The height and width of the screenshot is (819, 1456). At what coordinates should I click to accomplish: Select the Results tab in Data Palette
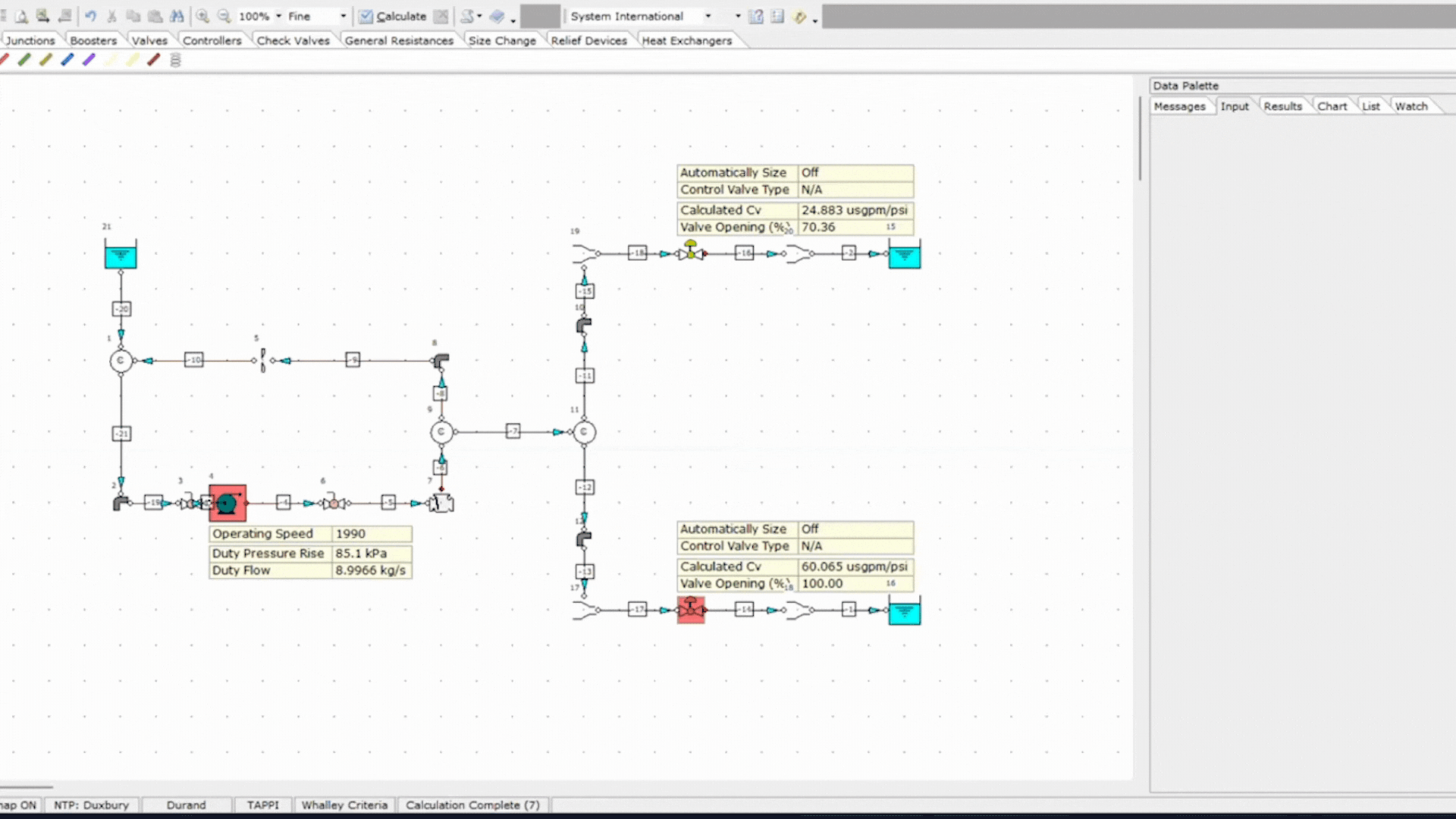(x=1283, y=106)
